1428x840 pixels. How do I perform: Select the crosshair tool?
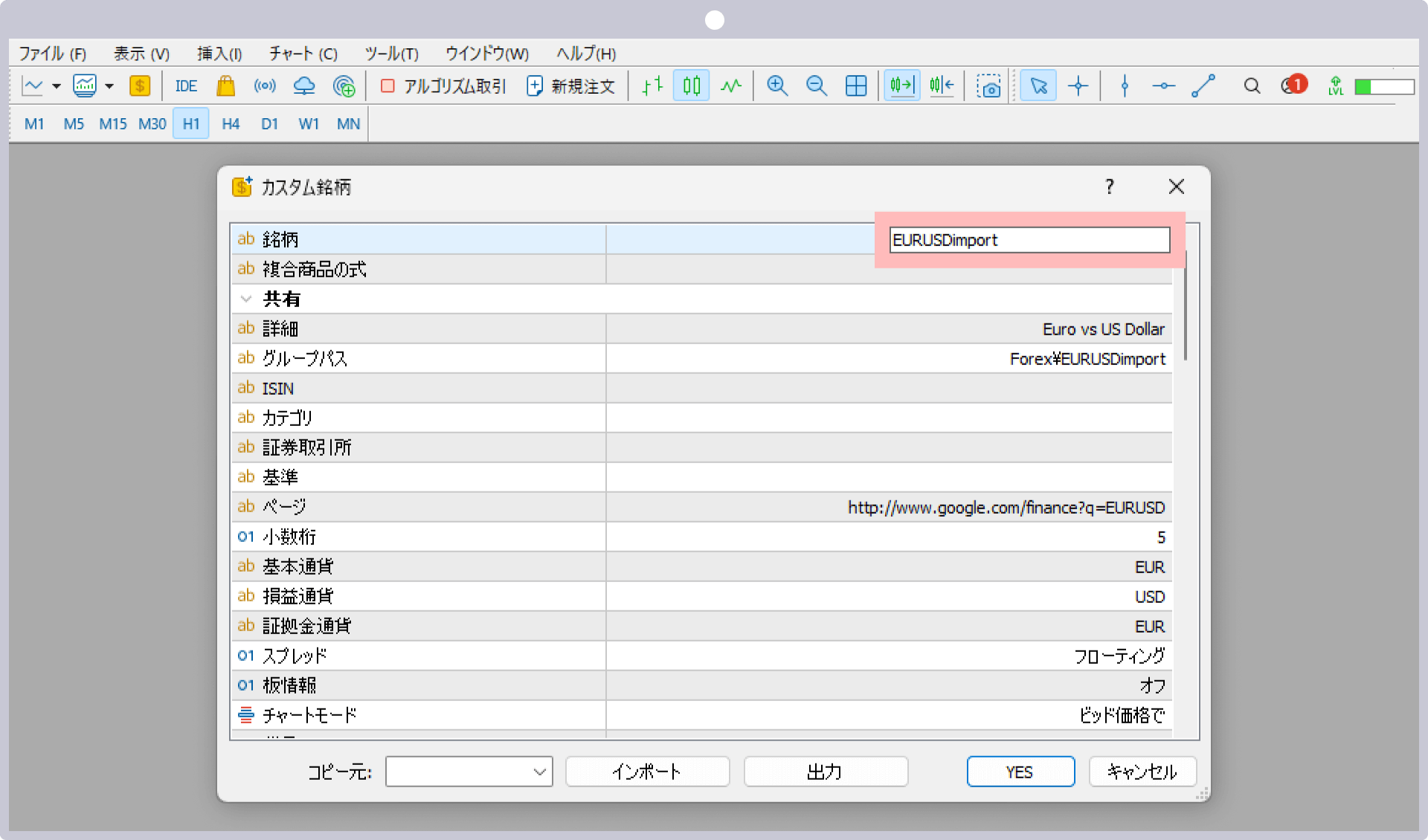1078,86
